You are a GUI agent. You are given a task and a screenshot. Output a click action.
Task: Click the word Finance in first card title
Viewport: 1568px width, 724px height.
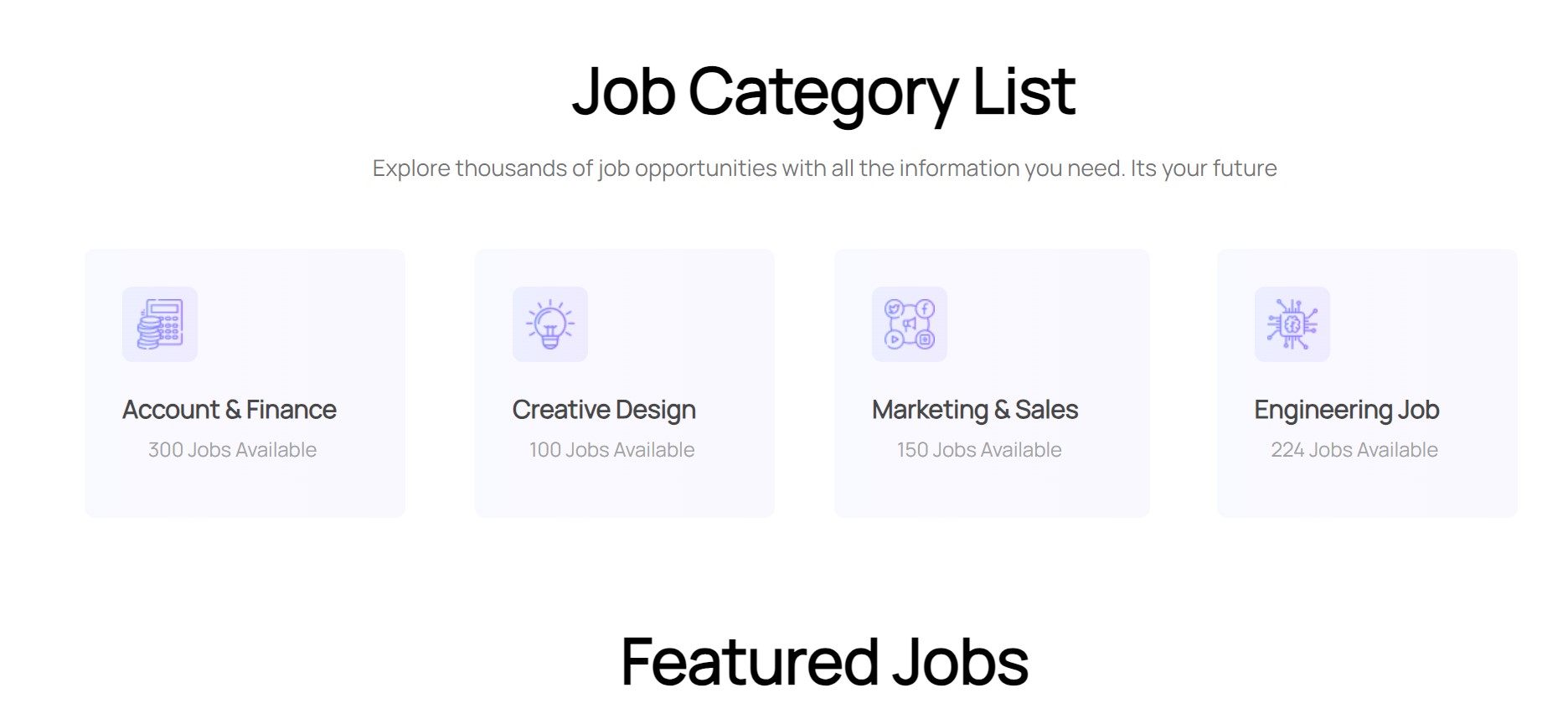[x=291, y=410]
